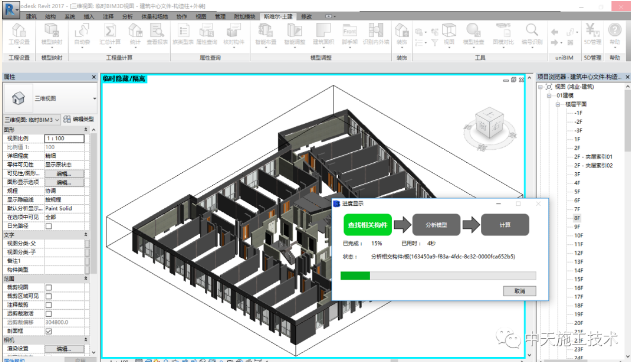Click the 自动套 ribbon icon
Image resolution: width=631 pixels, height=362 pixels.
click(x=82, y=31)
